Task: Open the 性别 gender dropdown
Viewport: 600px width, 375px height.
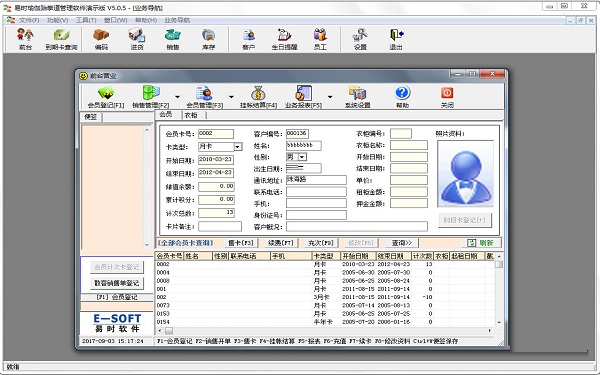Action: tap(302, 157)
